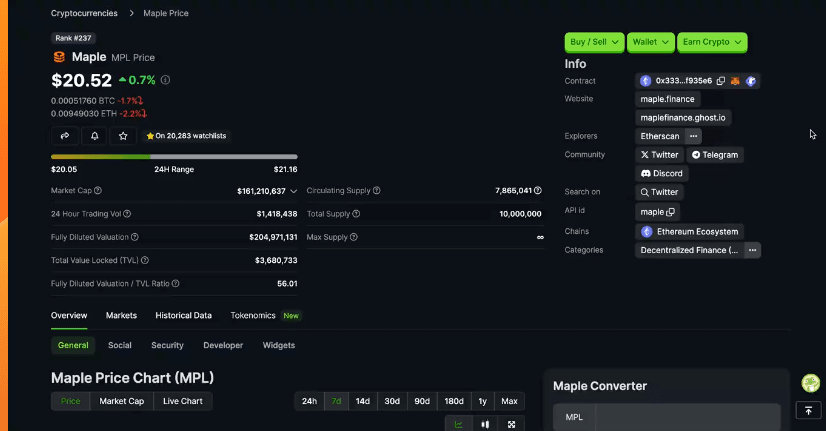Open Total Value Locked help icon
This screenshot has width=826, height=431.
[x=145, y=260]
